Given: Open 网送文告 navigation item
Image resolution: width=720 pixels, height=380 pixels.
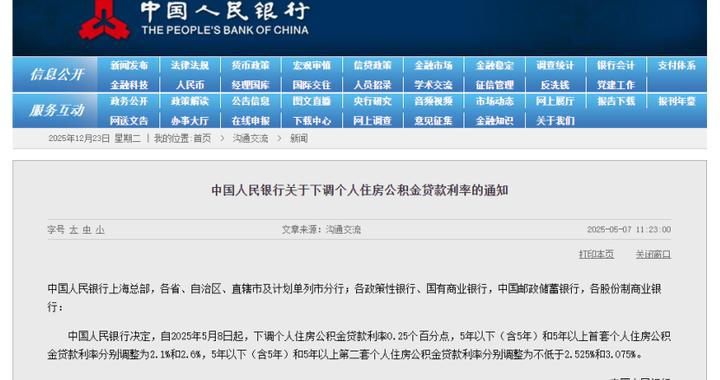Looking at the screenshot, I should pyautogui.click(x=129, y=121).
